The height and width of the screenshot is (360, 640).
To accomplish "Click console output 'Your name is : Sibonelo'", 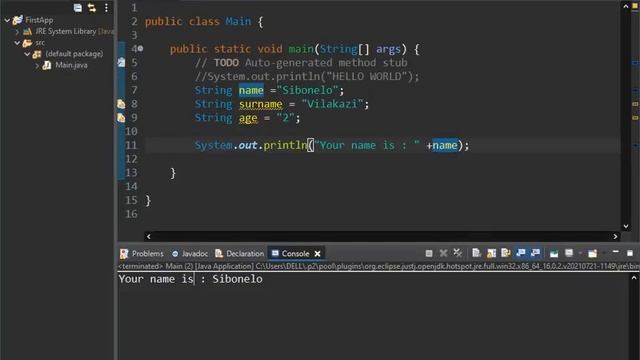I will [x=191, y=279].
